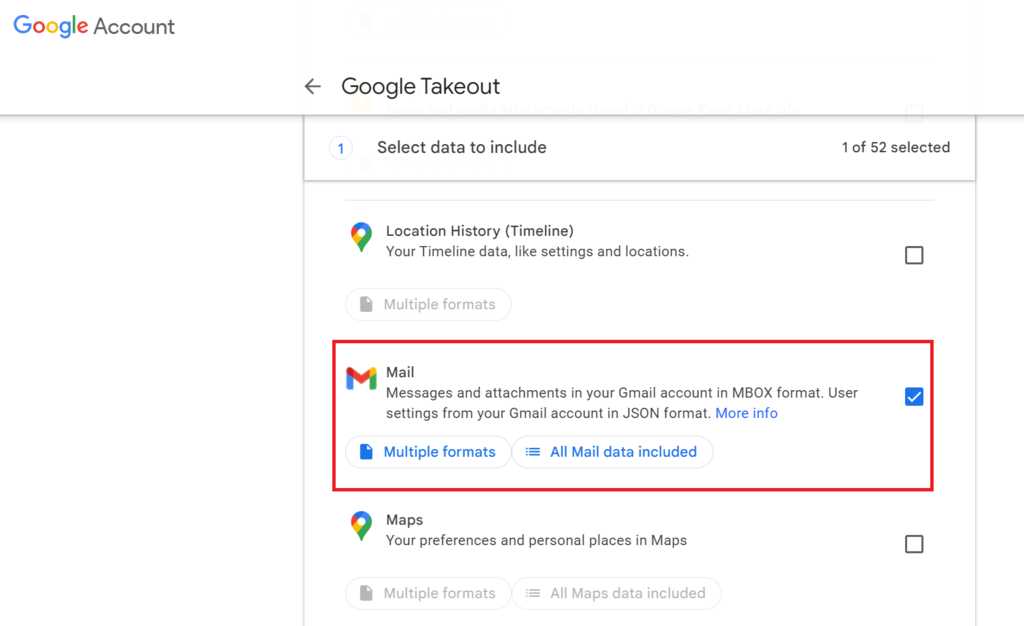Image resolution: width=1024 pixels, height=626 pixels.
Task: Enable the Location History (Timeline) checkbox
Action: pos(914,255)
